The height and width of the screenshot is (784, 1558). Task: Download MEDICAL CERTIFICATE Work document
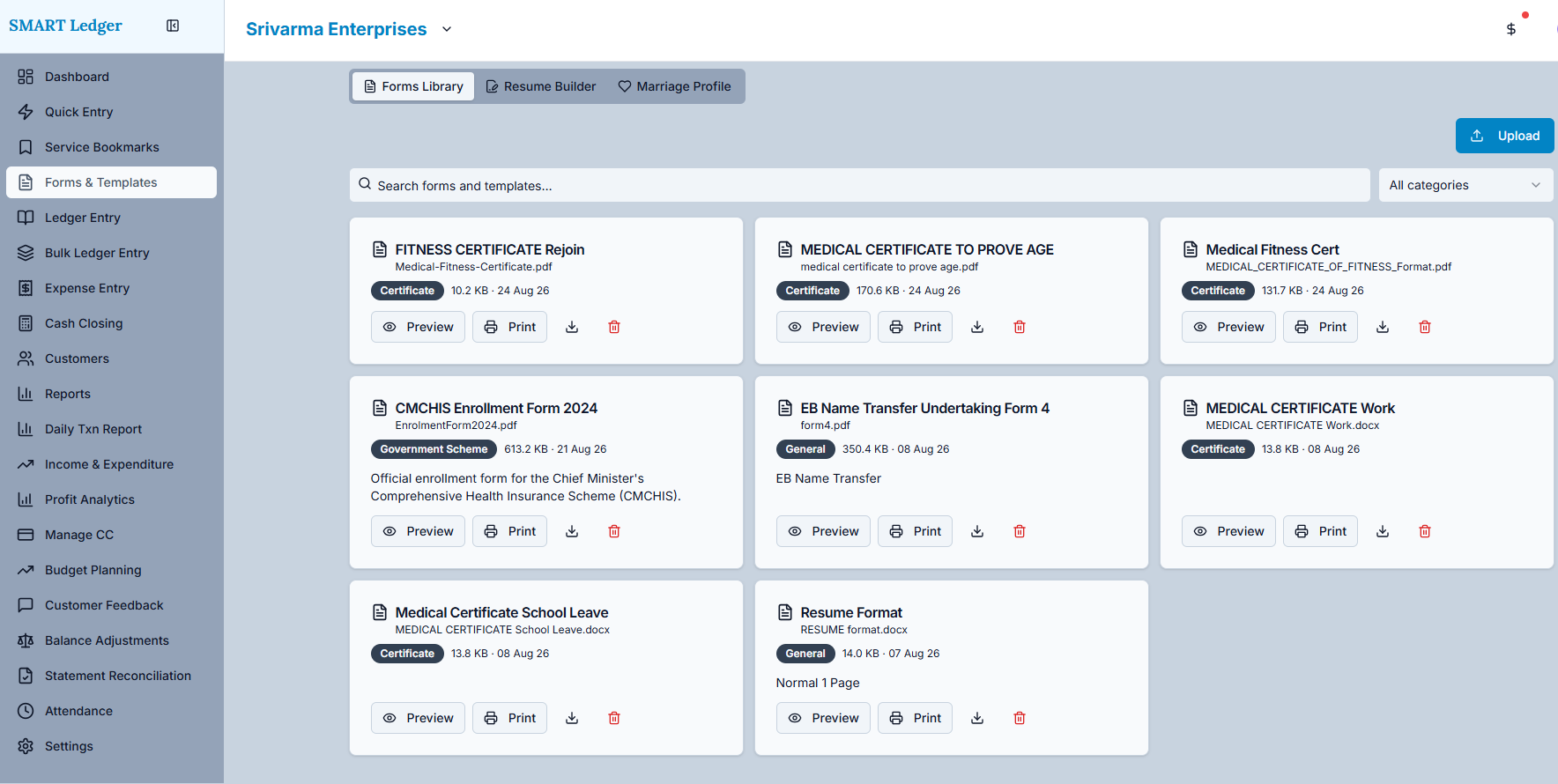[x=1383, y=531]
